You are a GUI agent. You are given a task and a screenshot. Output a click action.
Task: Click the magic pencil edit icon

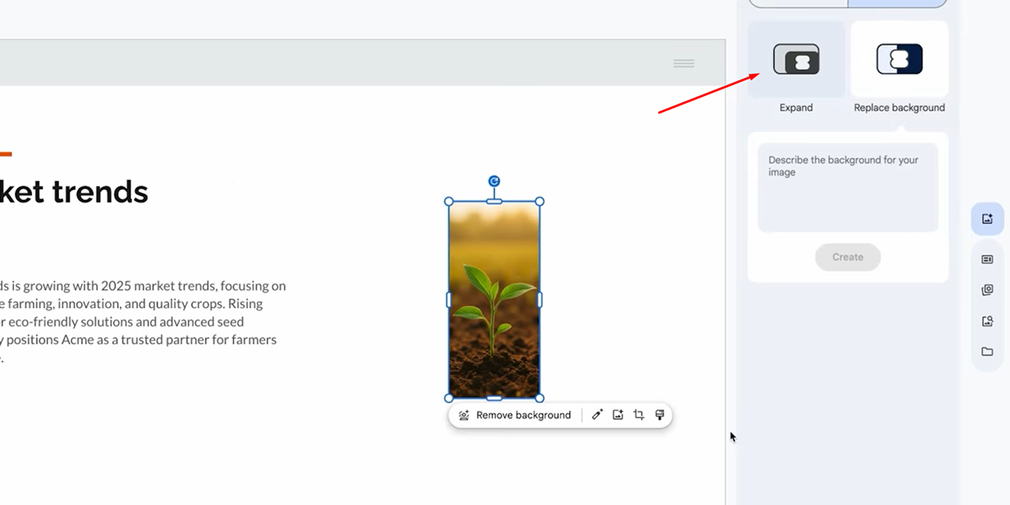597,415
